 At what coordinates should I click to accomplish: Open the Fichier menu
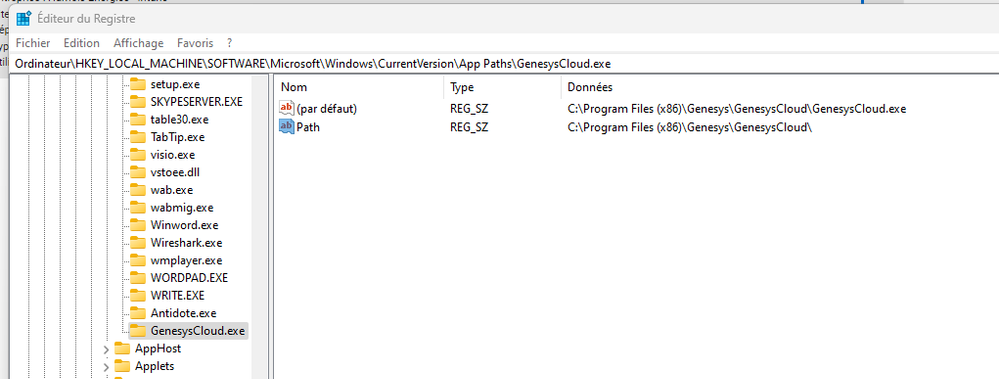tap(32, 43)
